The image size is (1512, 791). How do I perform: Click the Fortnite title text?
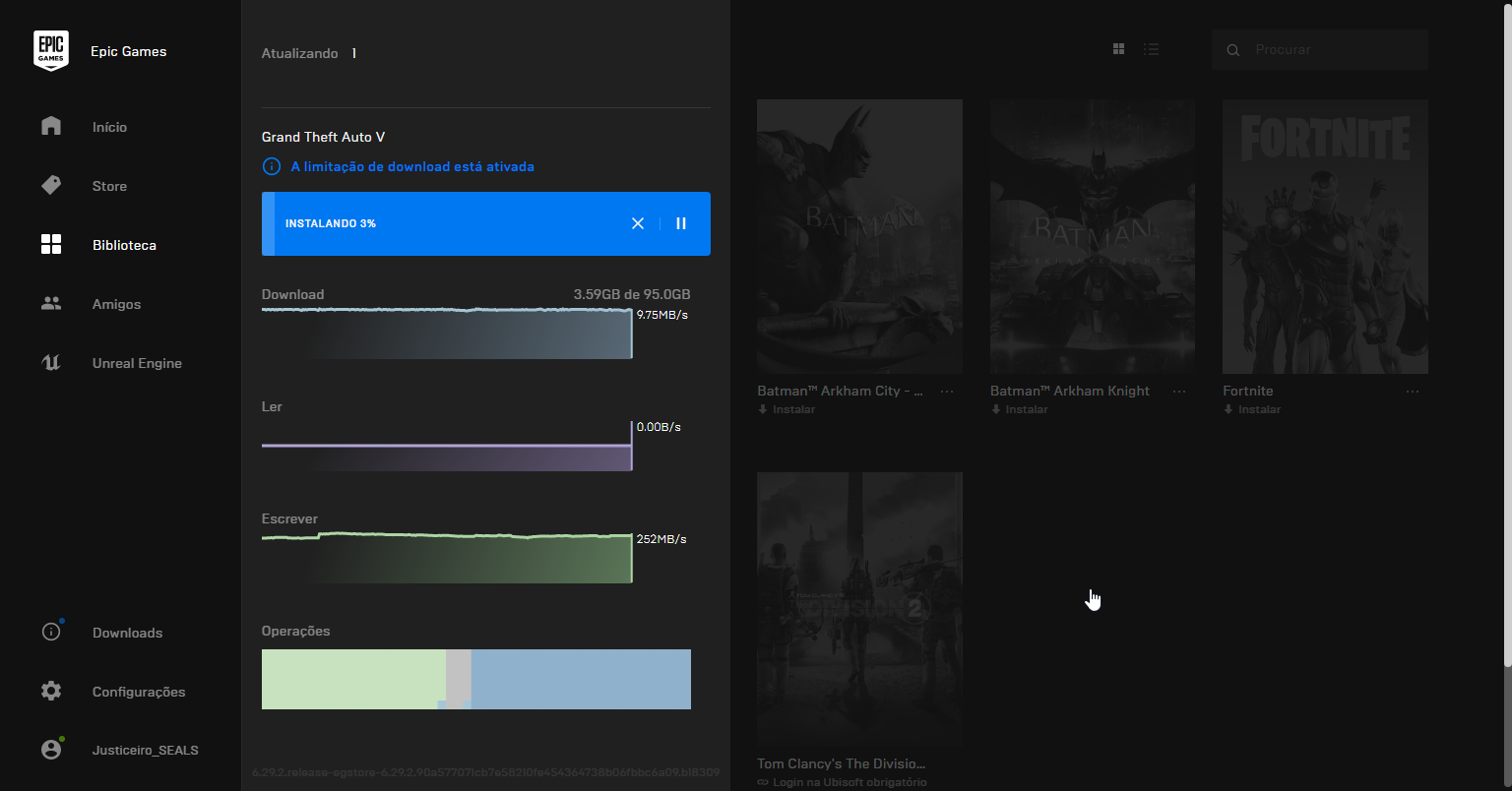click(1248, 391)
